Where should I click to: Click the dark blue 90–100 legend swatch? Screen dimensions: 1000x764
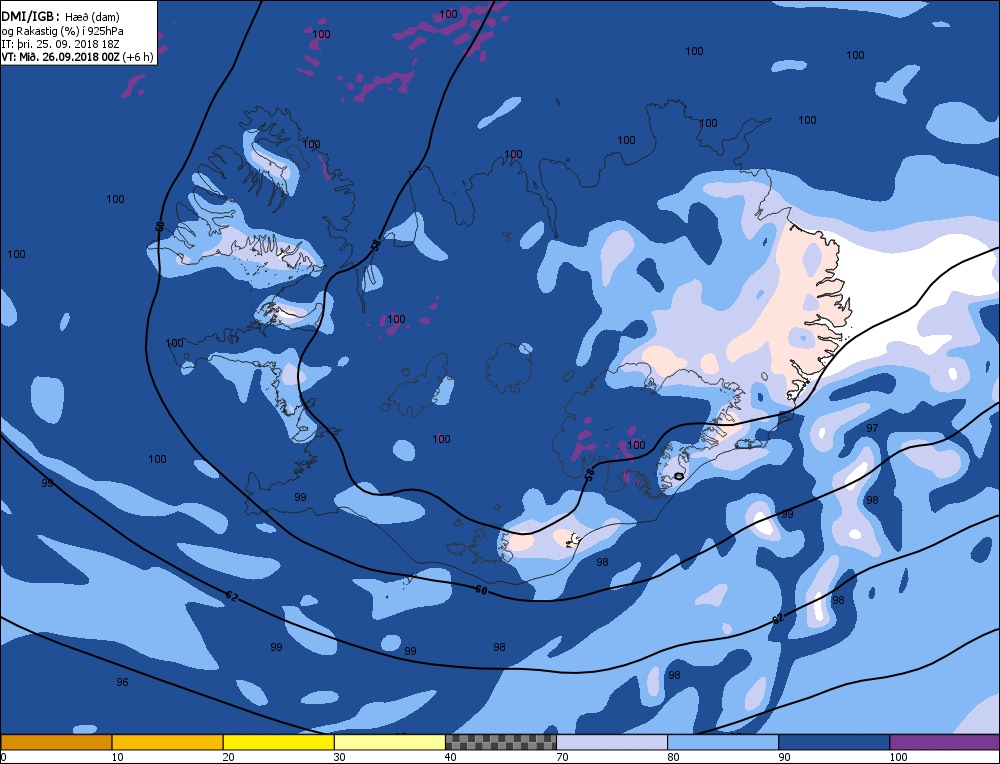click(x=834, y=742)
